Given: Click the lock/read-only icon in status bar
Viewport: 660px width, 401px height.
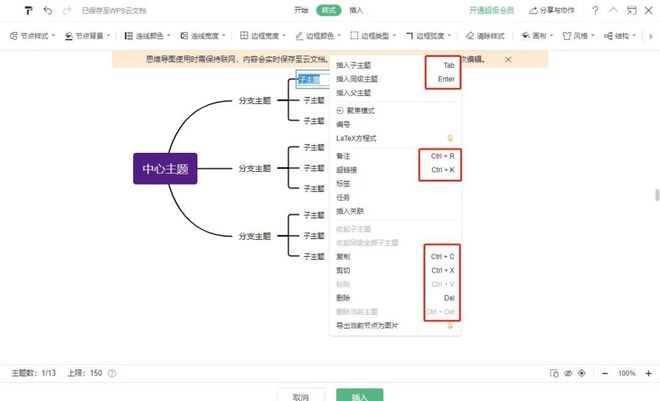Looking at the screenshot, I should [554, 373].
